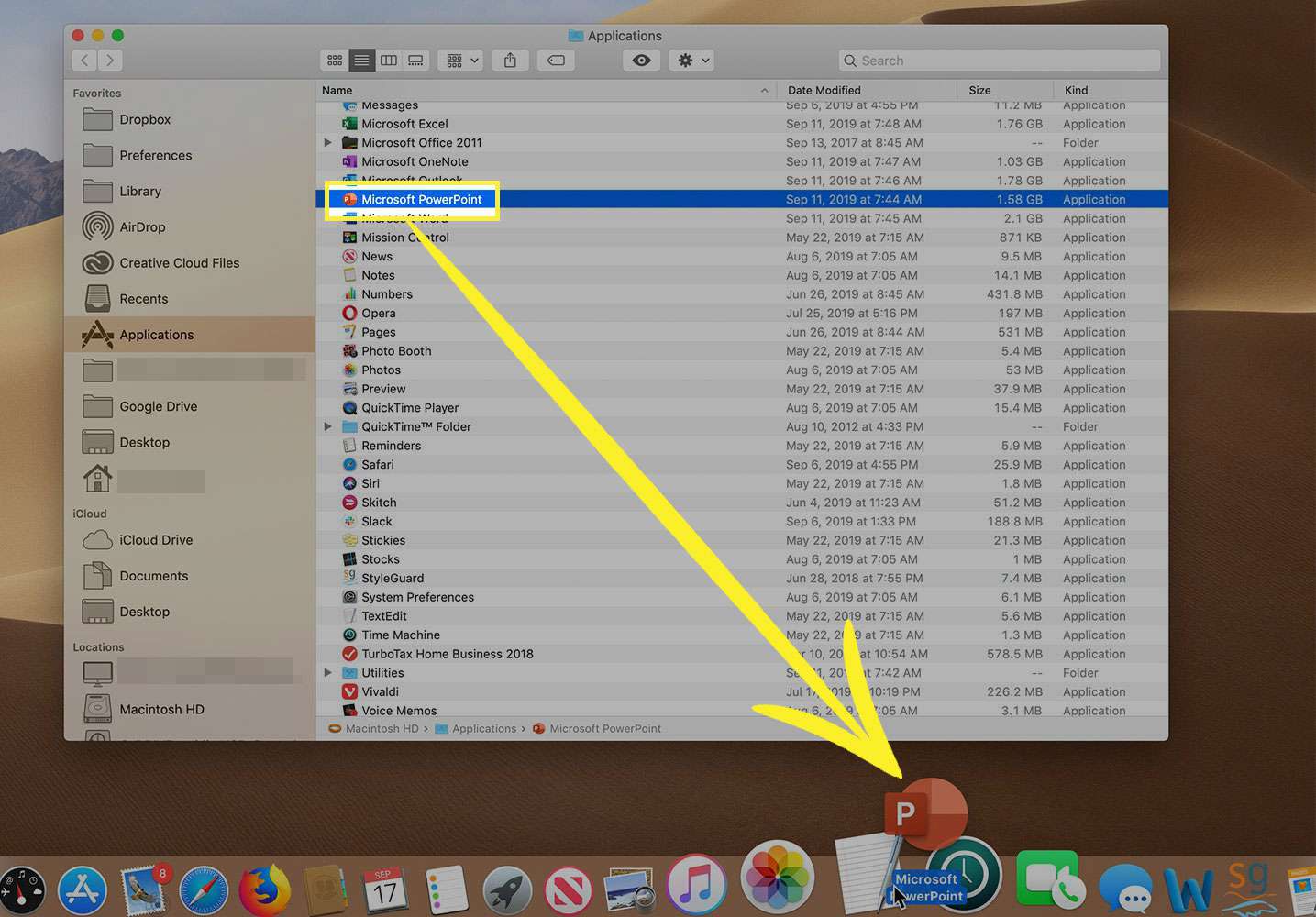Launch FaceTime from the Dock
This screenshot has height=917, width=1316.
1050,880
